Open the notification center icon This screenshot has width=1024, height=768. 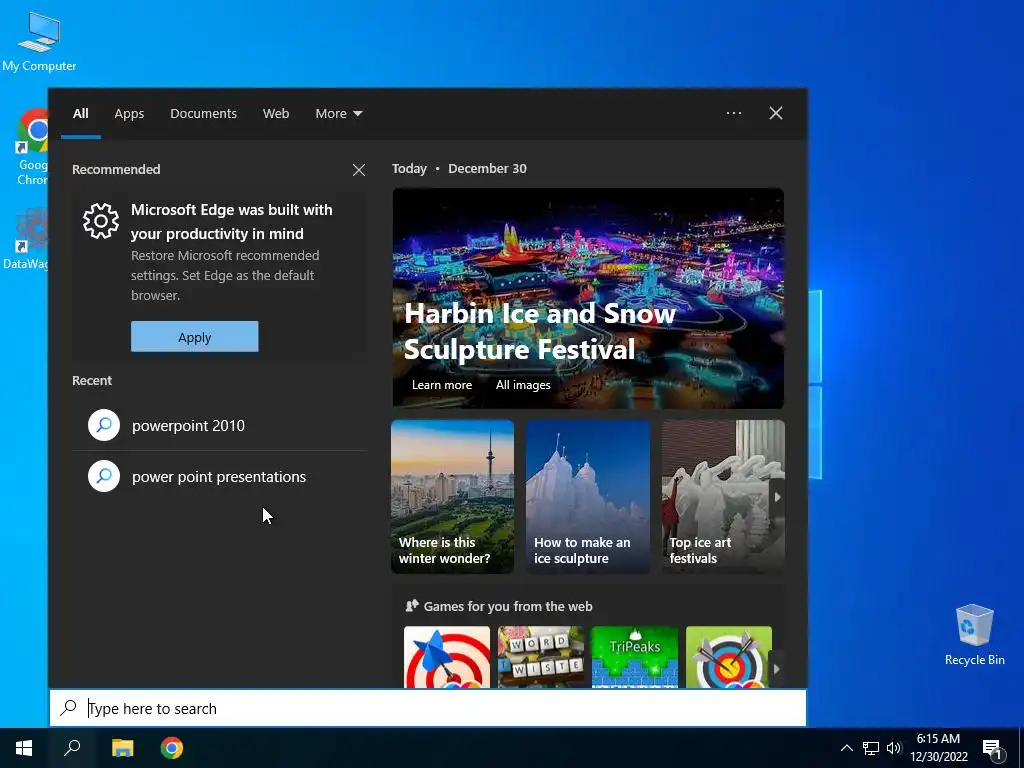991,749
